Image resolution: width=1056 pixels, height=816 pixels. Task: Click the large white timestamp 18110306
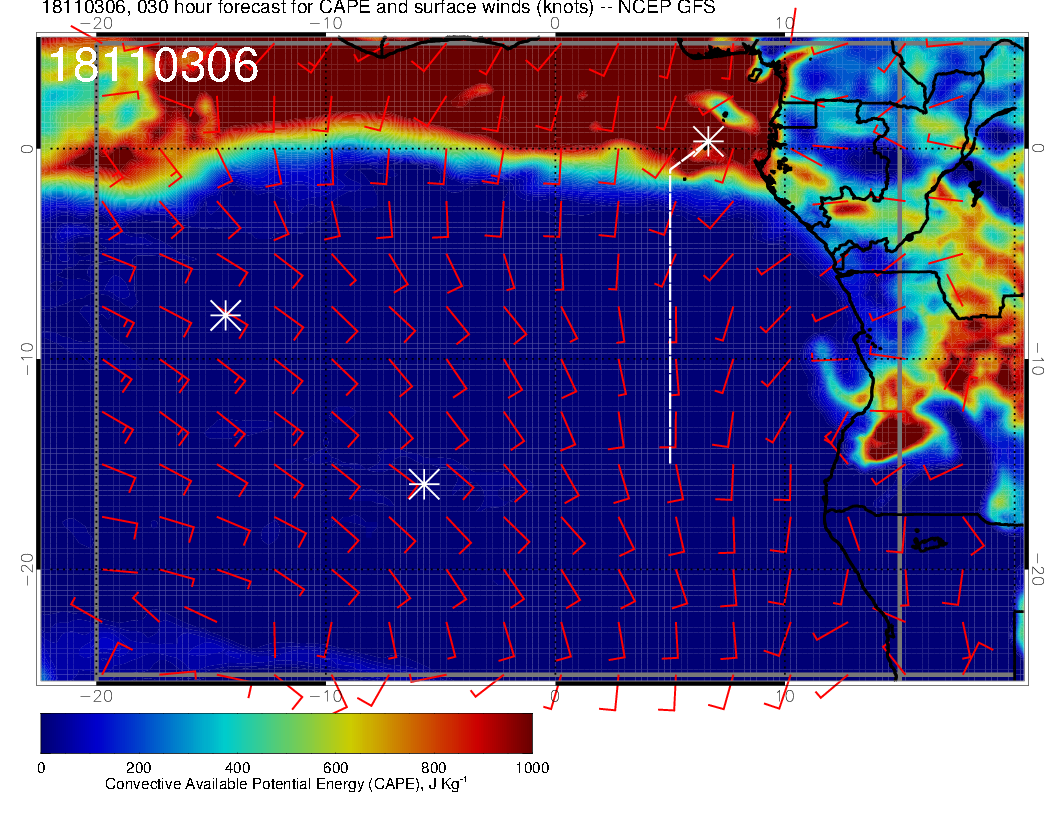point(153,66)
